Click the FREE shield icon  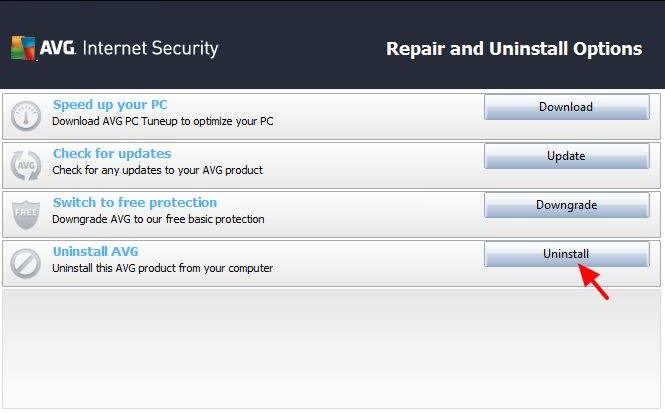click(26, 214)
